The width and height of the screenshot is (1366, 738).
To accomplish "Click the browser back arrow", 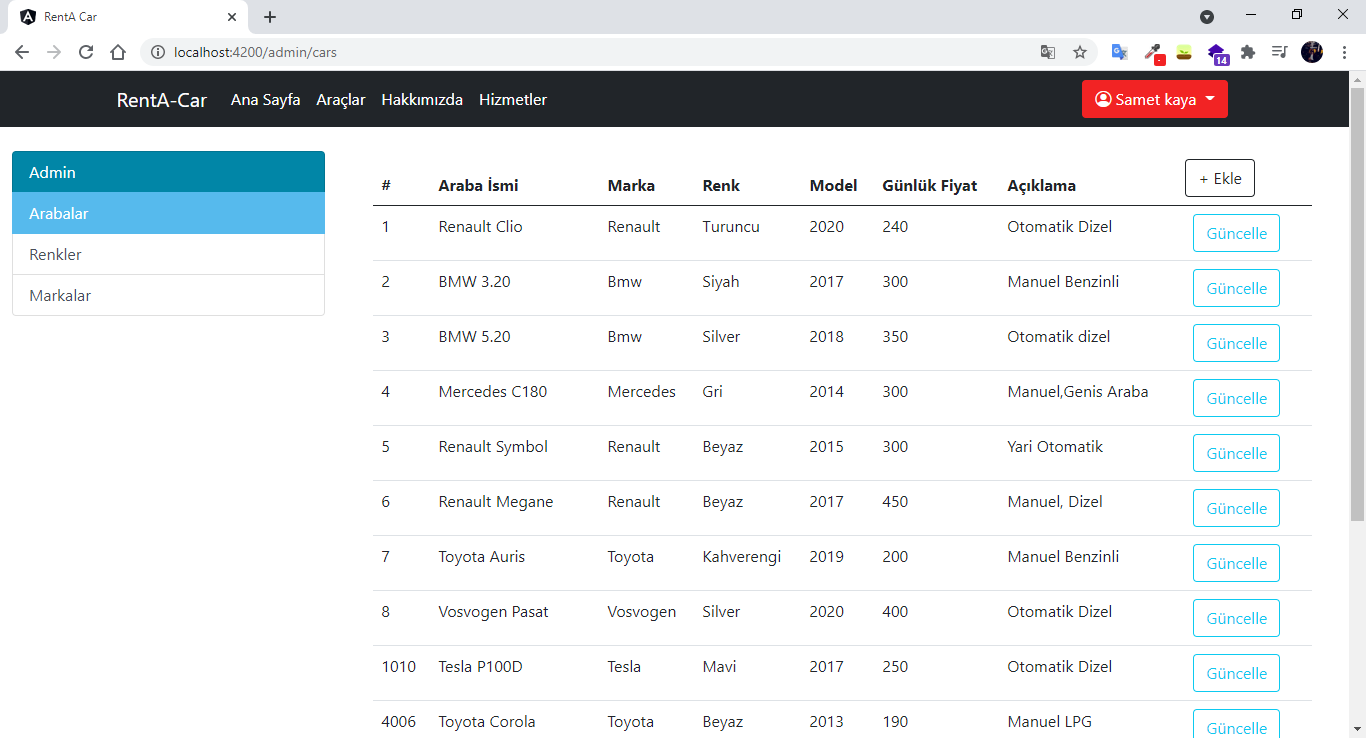I will click(x=22, y=52).
